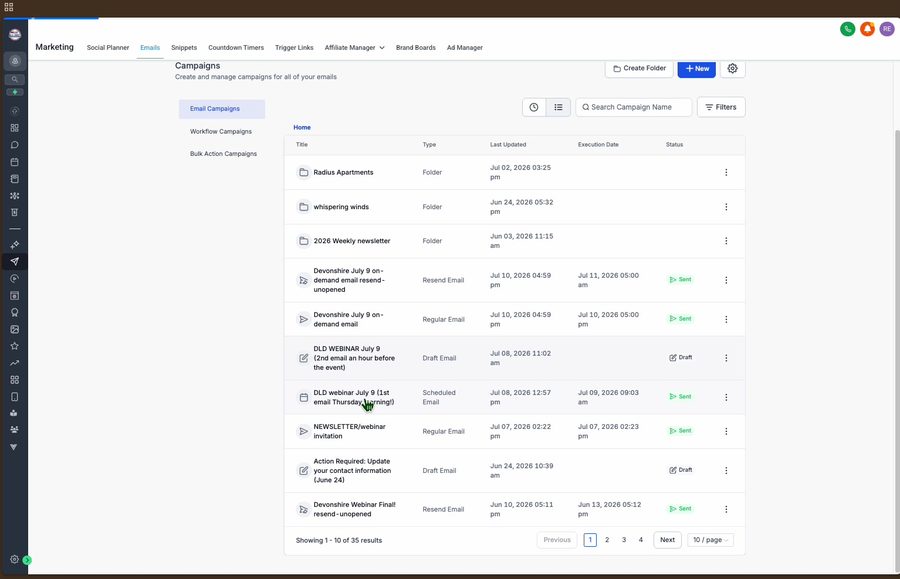Open orange notifications bell icon
The image size is (900, 579).
(x=867, y=29)
